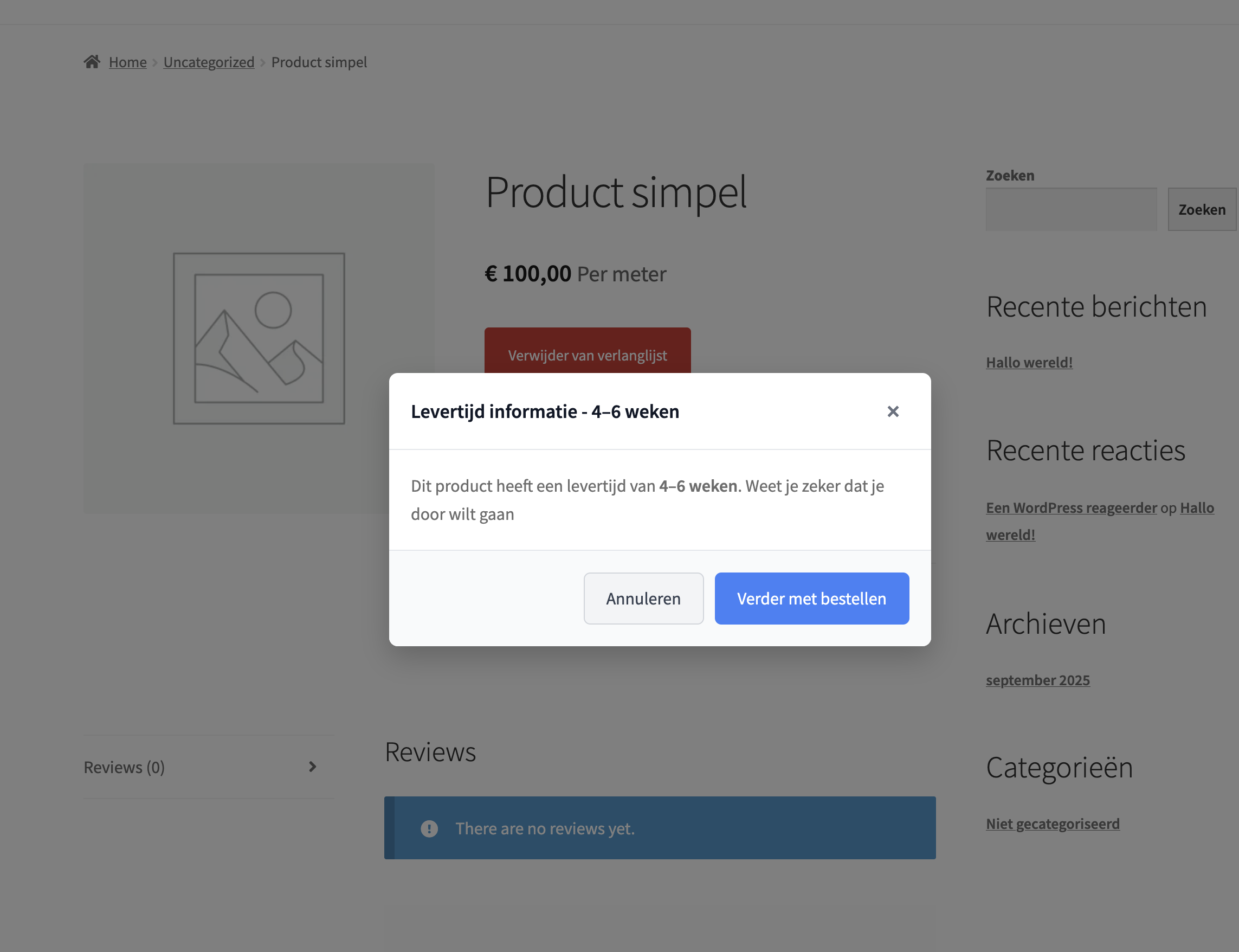Open the september 2025 archive
This screenshot has width=1239, height=952.
click(x=1037, y=680)
